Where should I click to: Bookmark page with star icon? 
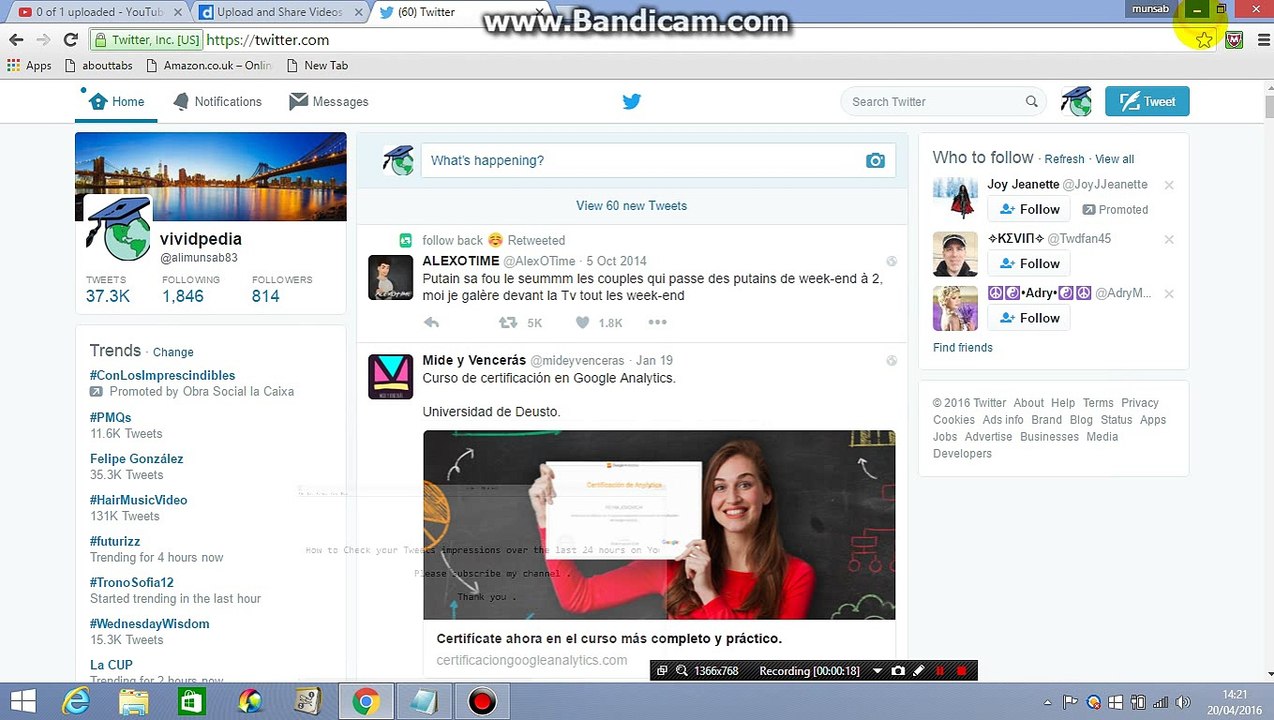click(1204, 40)
